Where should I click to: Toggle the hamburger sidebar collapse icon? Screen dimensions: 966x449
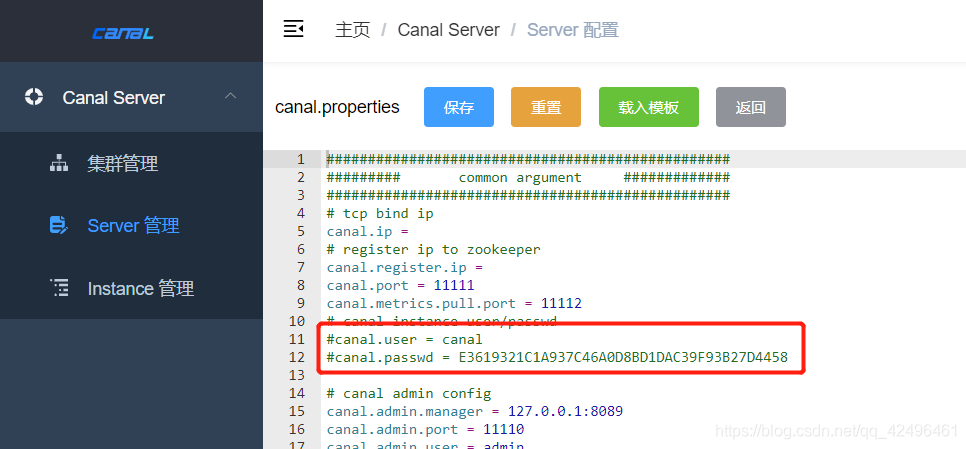click(293, 29)
